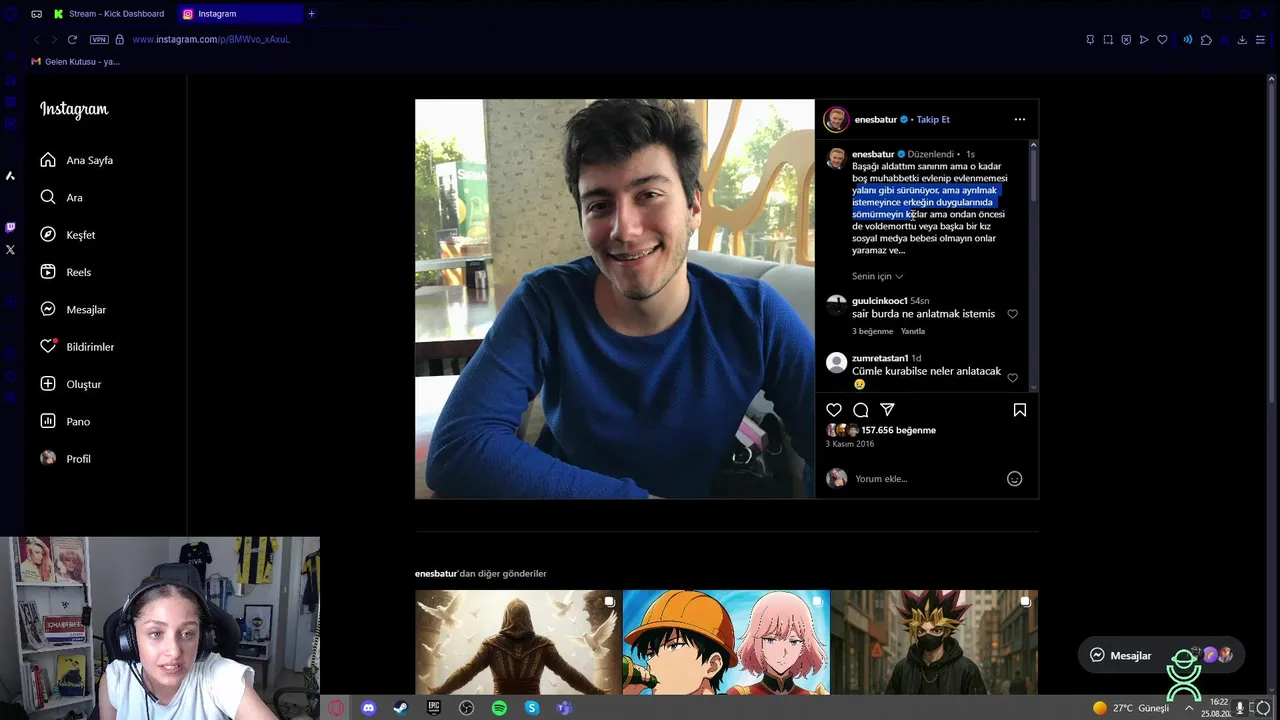This screenshot has height=720, width=1280.
Task: Select the Instagram browser tab
Action: point(240,14)
